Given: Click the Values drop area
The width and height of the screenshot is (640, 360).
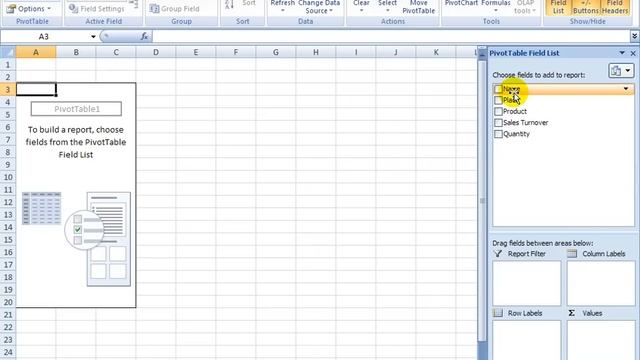Looking at the screenshot, I should coord(601,340).
